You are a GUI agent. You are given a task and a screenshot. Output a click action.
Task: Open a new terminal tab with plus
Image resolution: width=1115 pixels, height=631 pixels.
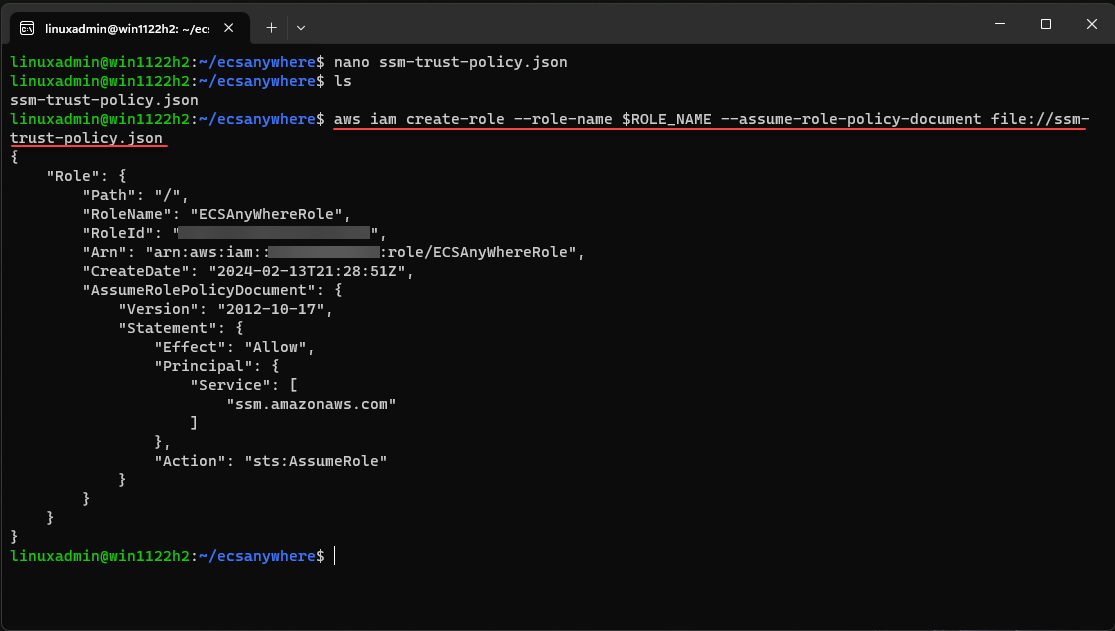coord(271,27)
